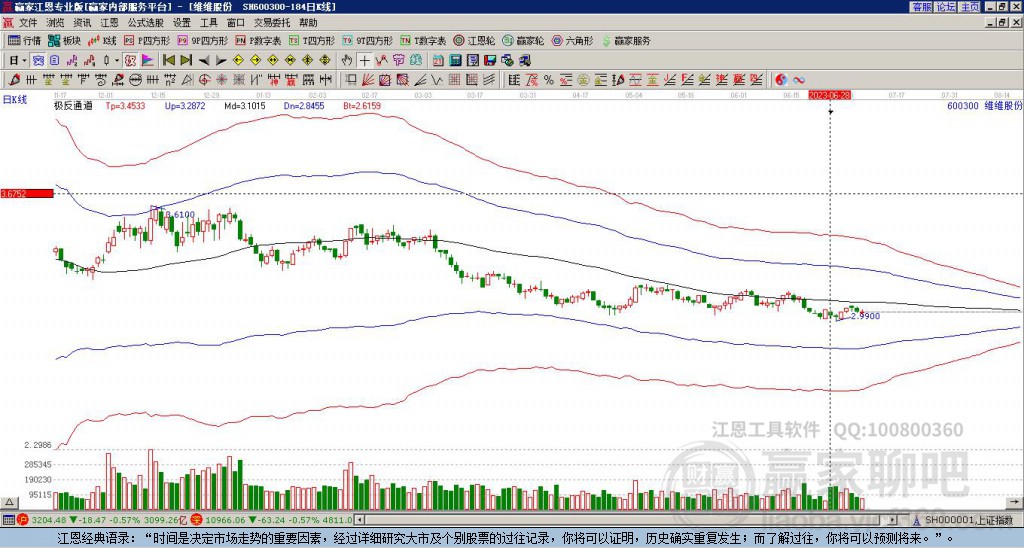The height and width of the screenshot is (548, 1024).
Task: Open the T四方形 tool
Action: point(312,40)
